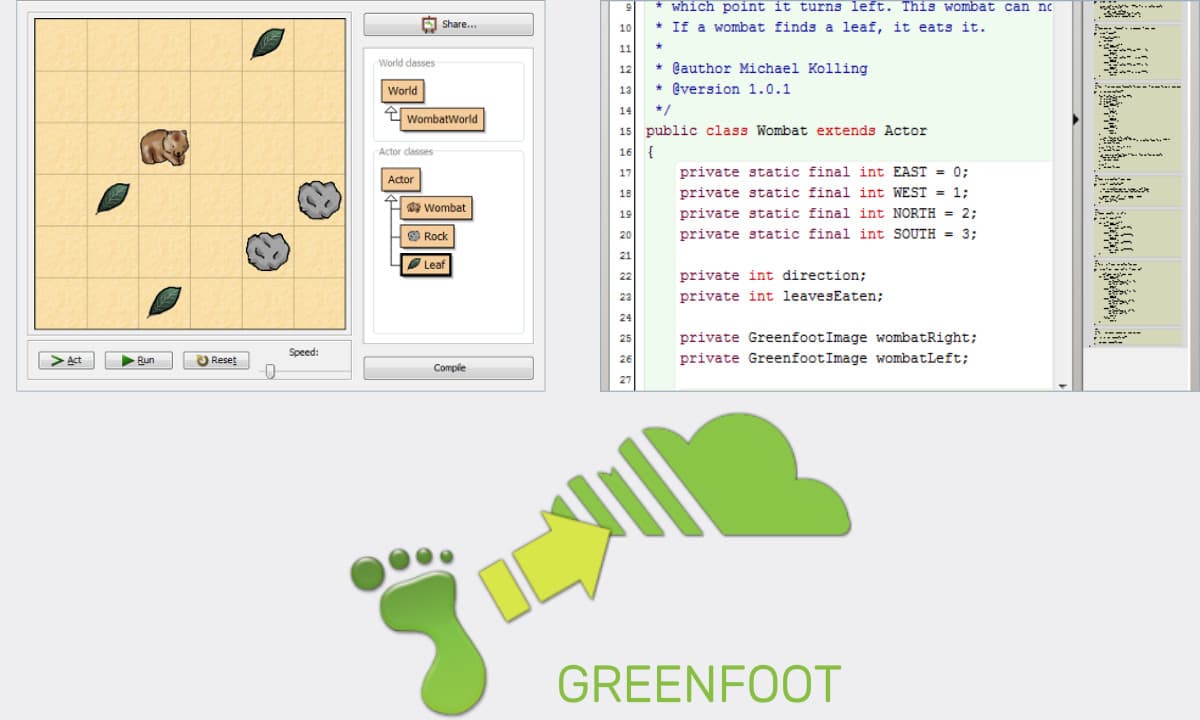This screenshot has height=720, width=1200.
Task: Select the rock at the right edge
Action: (319, 200)
